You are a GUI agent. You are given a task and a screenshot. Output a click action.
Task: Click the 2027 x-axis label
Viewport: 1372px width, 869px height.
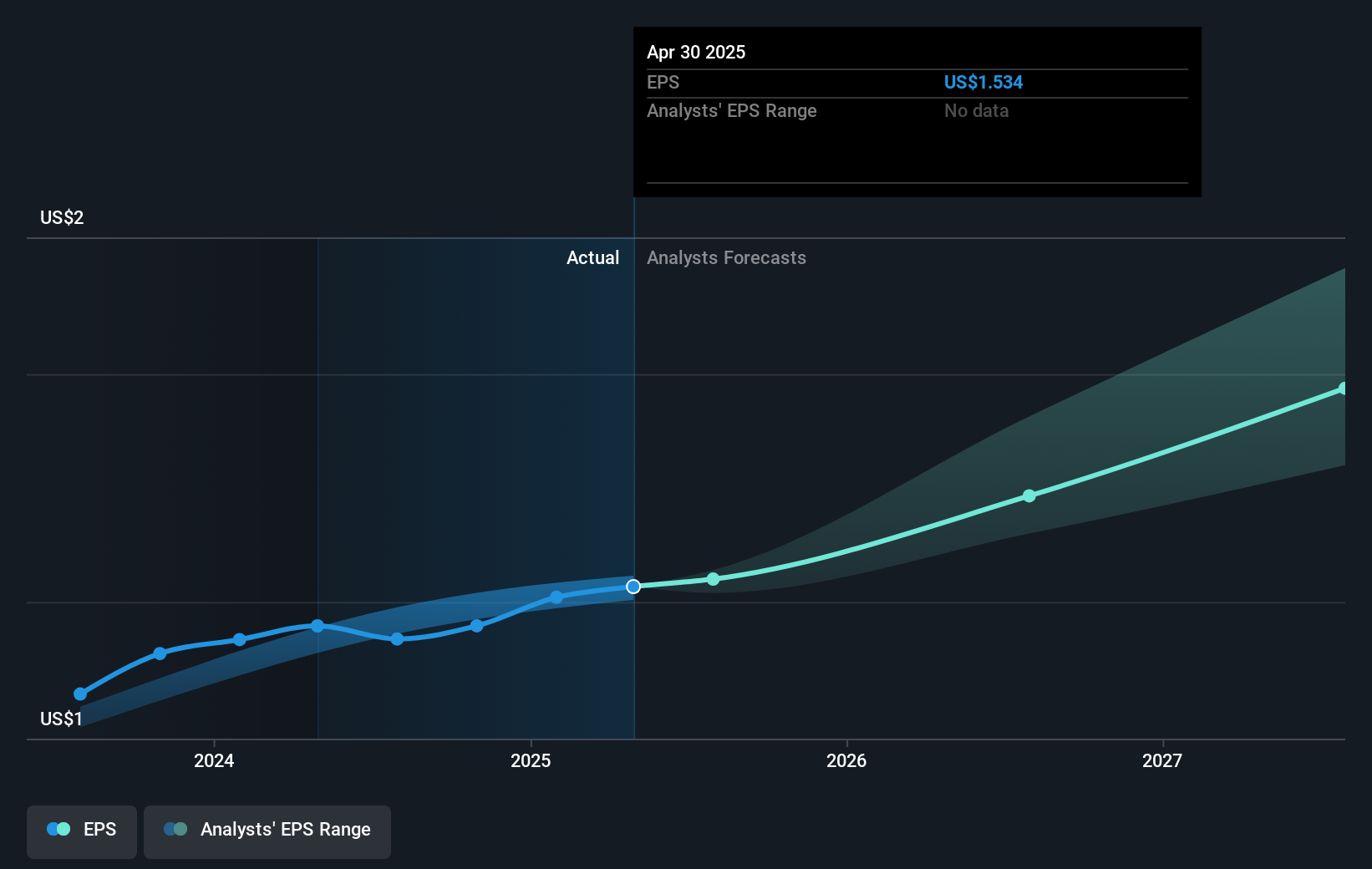pos(1162,760)
